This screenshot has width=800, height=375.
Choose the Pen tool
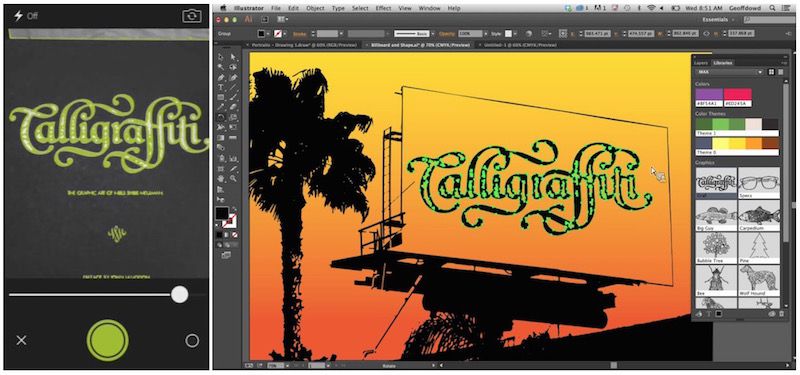220,77
